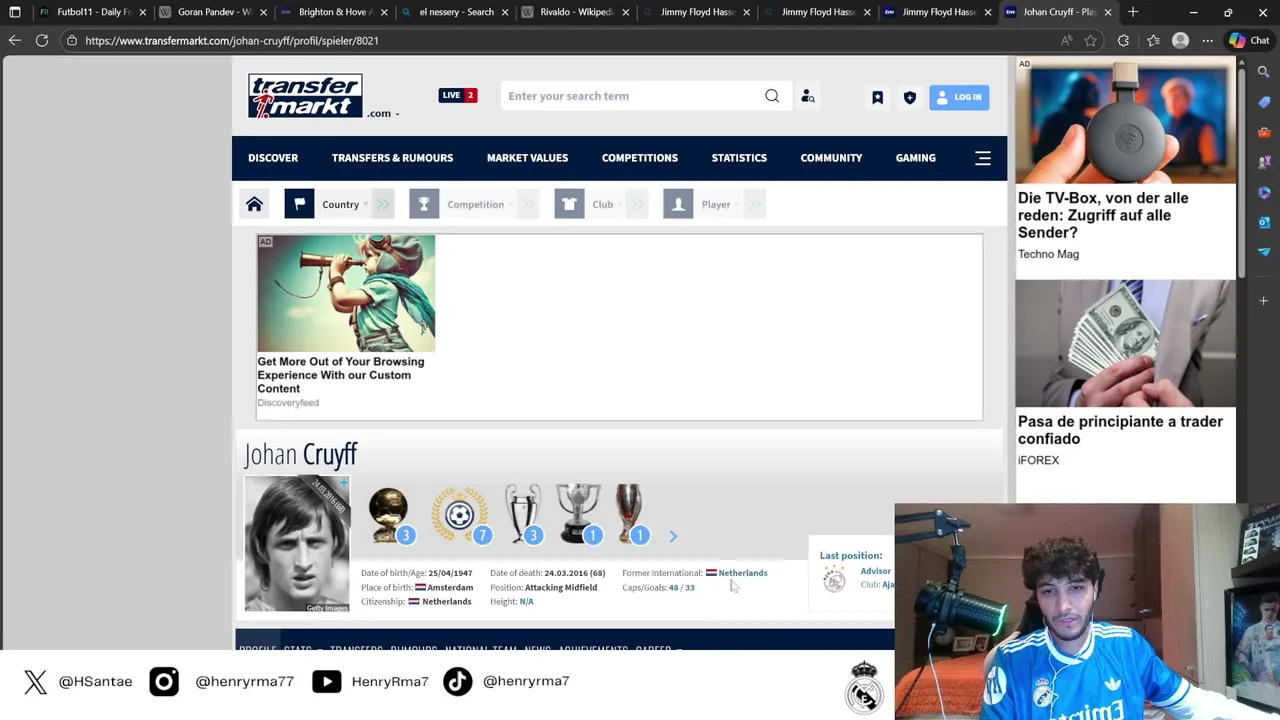
Task: Open TRANSFERS & RUMOURS menu
Action: [392, 158]
